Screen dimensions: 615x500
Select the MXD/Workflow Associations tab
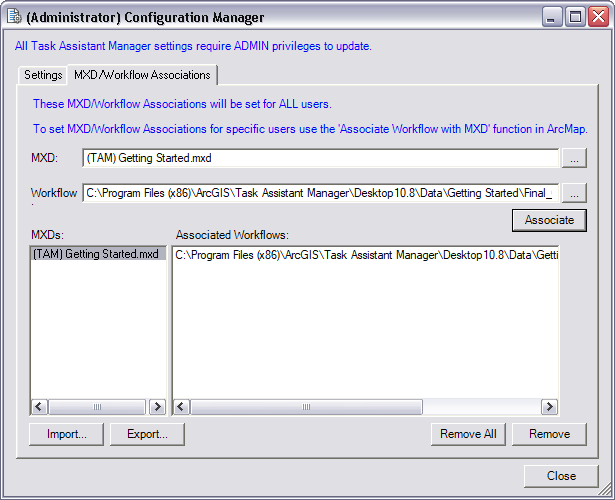coord(142,75)
